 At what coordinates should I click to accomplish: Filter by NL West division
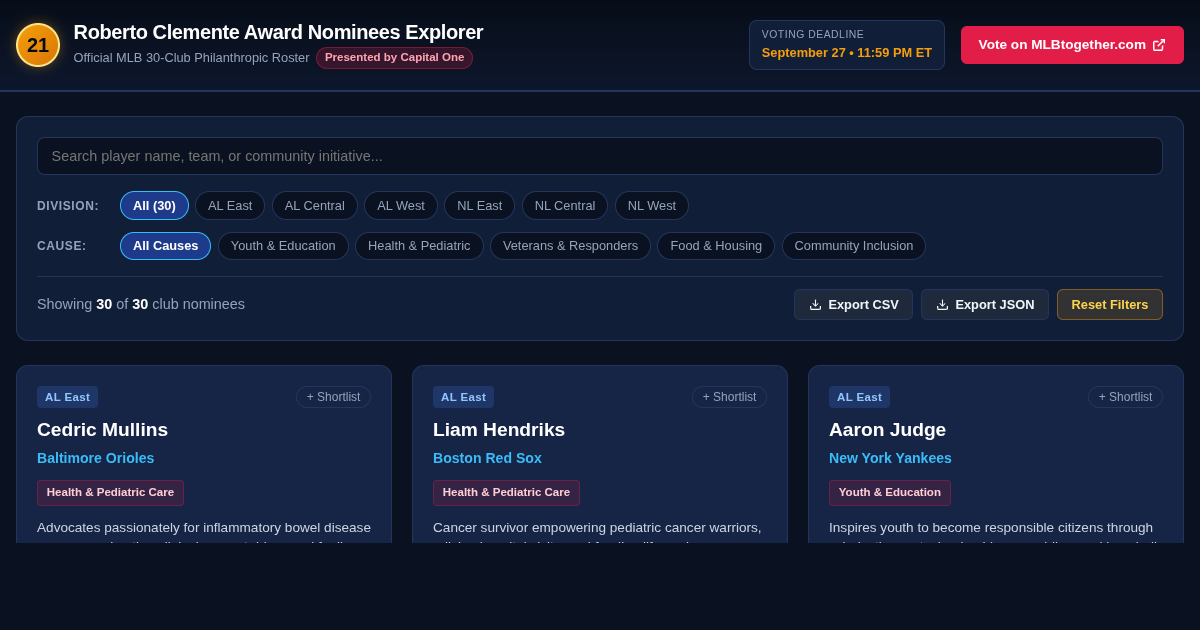[x=652, y=206]
